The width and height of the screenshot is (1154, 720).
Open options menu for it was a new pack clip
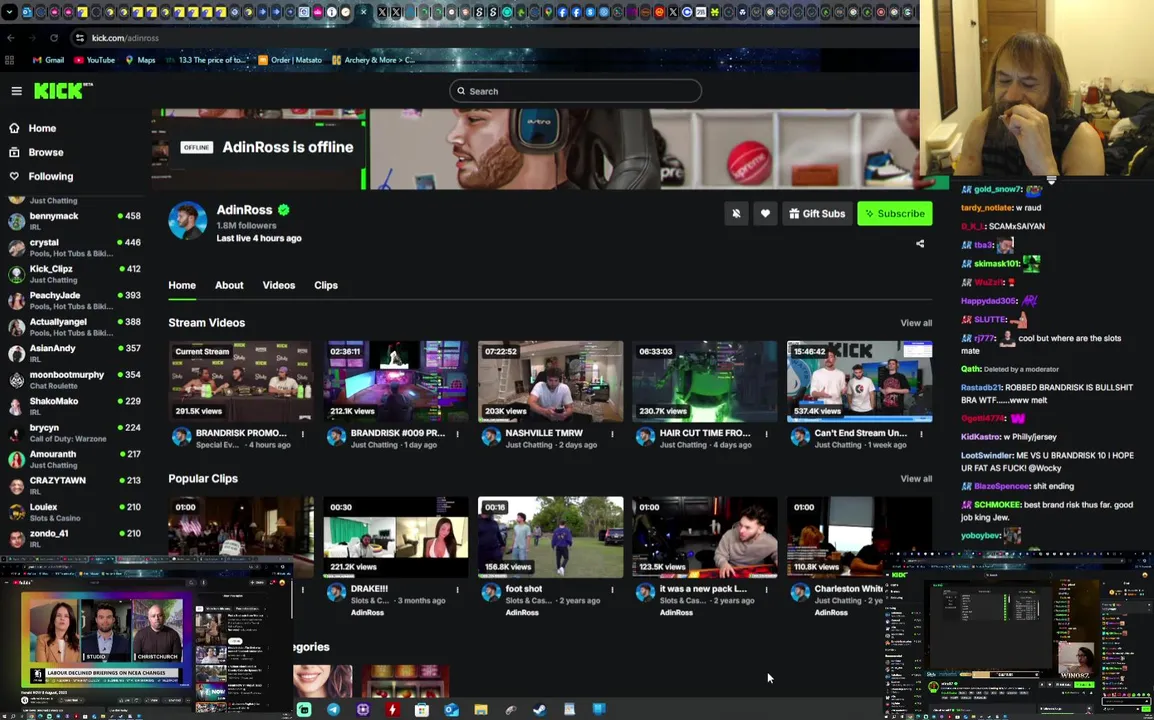766,590
